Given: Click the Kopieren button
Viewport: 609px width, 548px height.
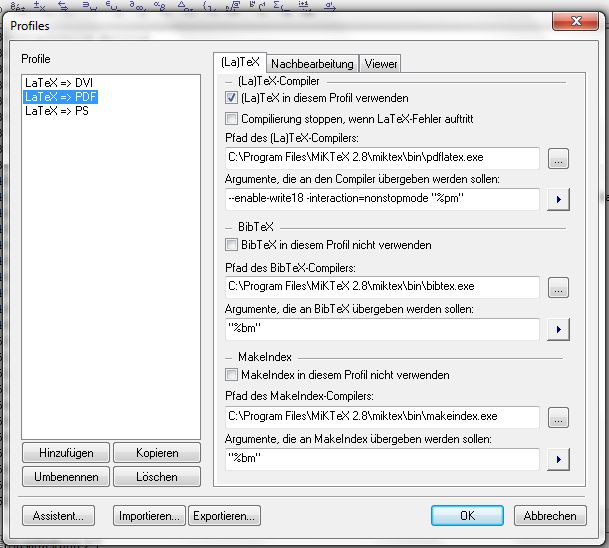Looking at the screenshot, I should point(155,453).
